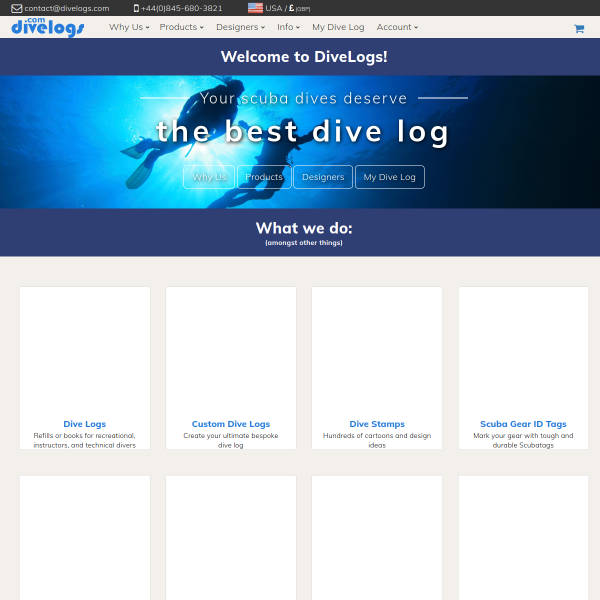Click 'Your scuba dives deserve' banner text
The height and width of the screenshot is (600, 600).
[303, 98]
